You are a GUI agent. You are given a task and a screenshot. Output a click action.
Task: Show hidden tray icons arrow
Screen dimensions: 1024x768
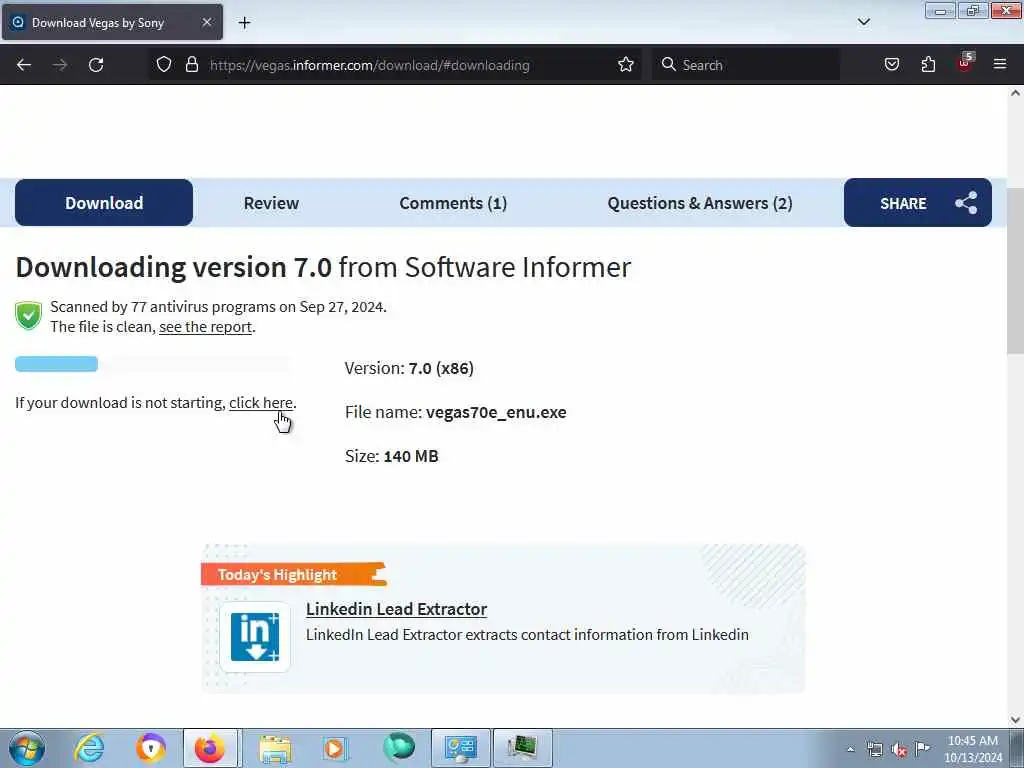(850, 749)
